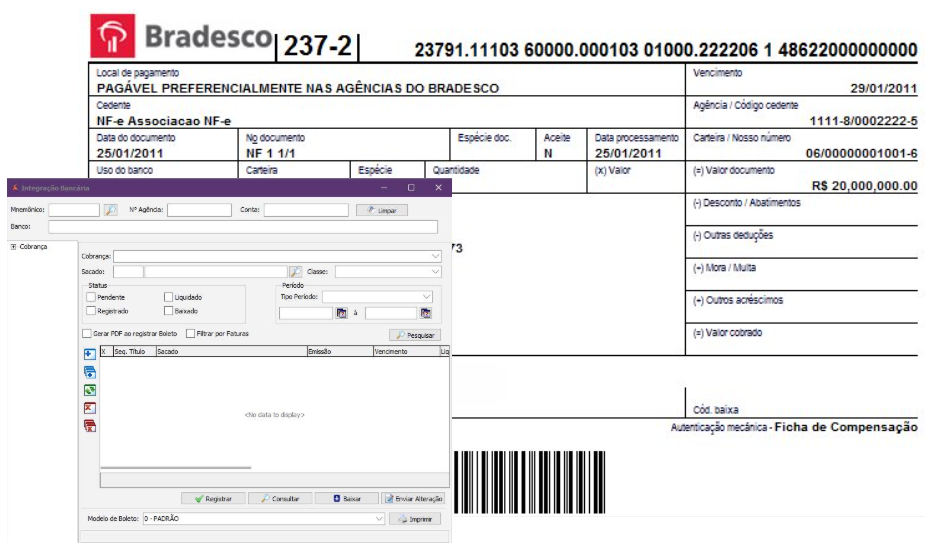Click the Banco input field

click(243, 227)
